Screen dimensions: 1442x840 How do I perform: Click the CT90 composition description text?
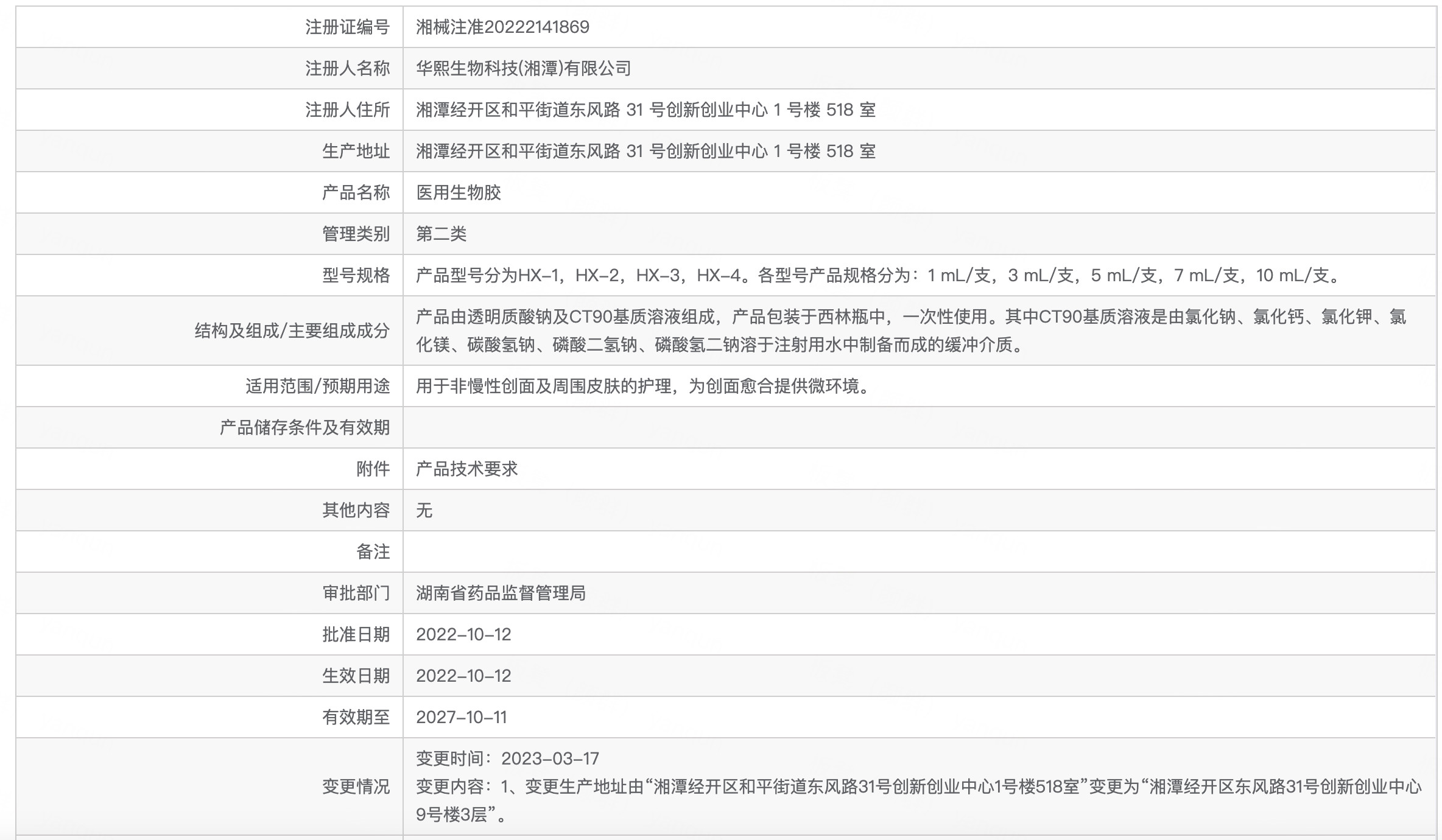[911, 331]
